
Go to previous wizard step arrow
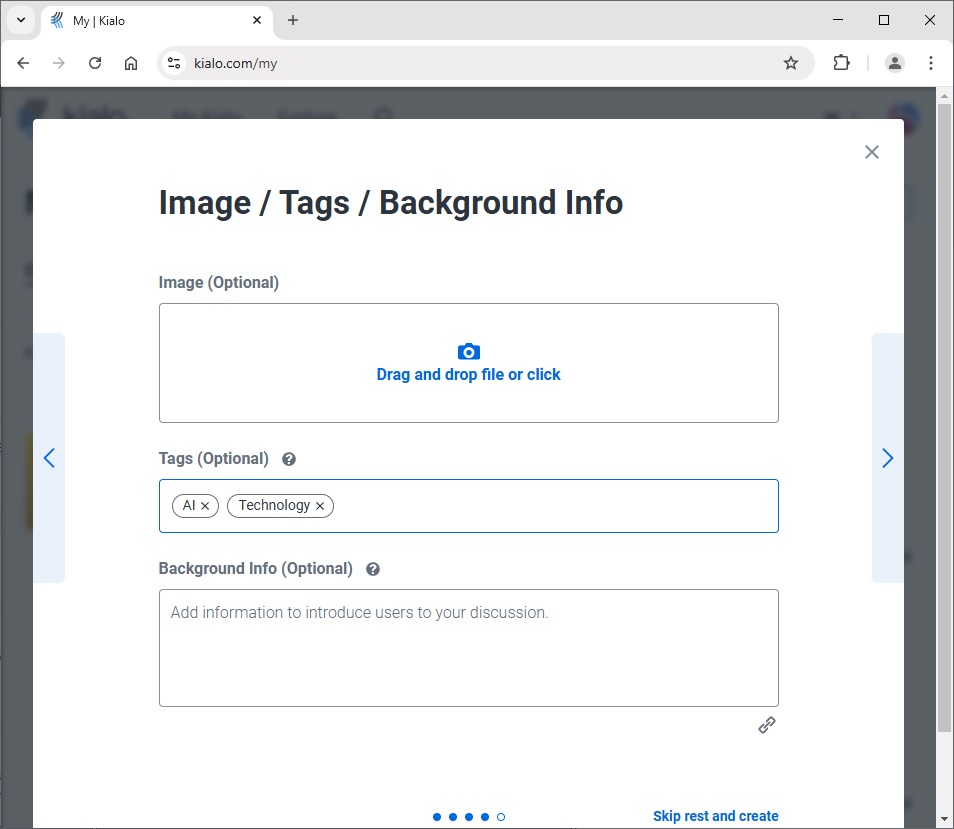pyautogui.click(x=49, y=458)
